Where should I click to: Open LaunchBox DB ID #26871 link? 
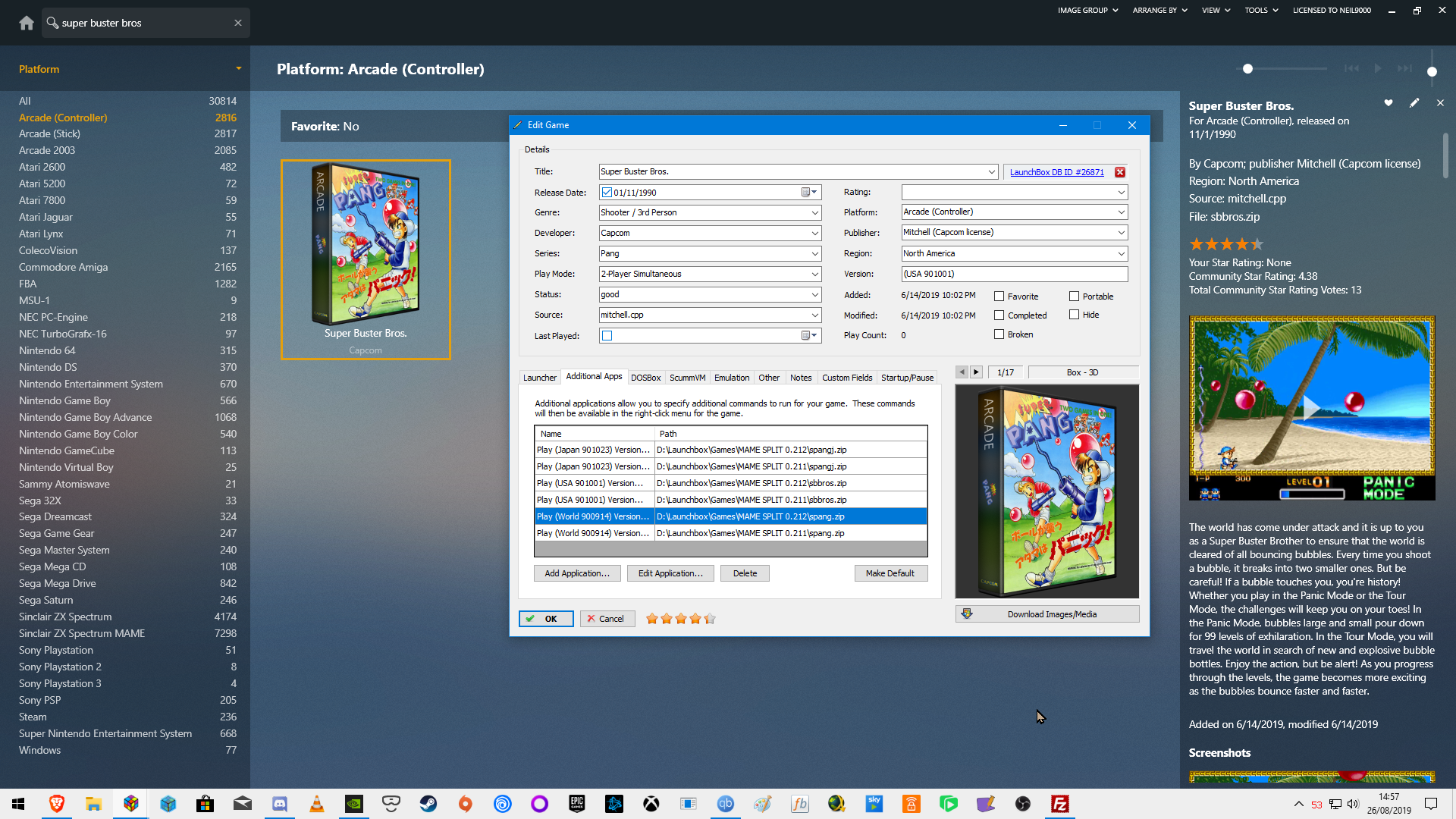pos(1056,173)
